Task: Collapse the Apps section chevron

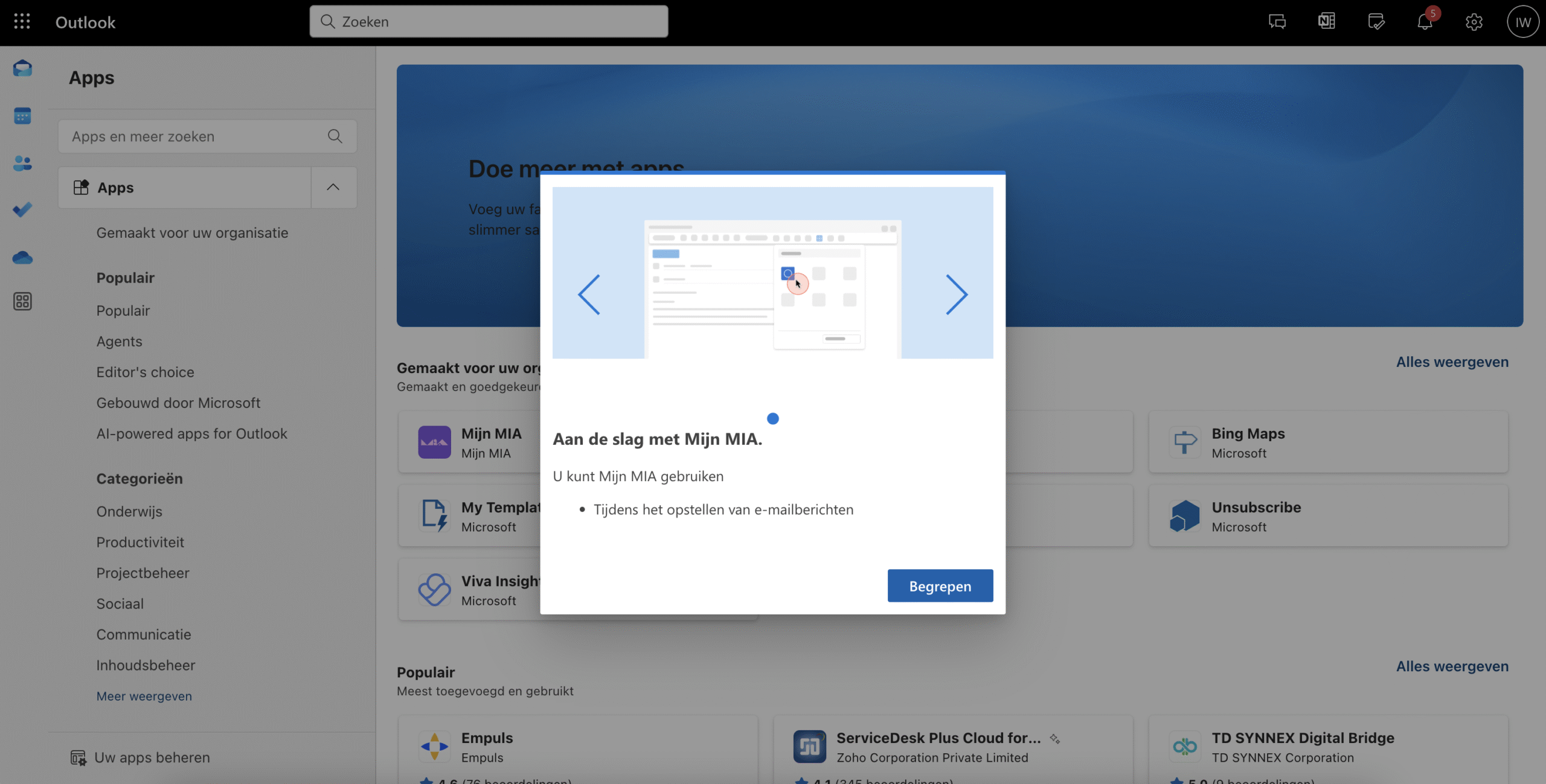Action: coord(333,188)
